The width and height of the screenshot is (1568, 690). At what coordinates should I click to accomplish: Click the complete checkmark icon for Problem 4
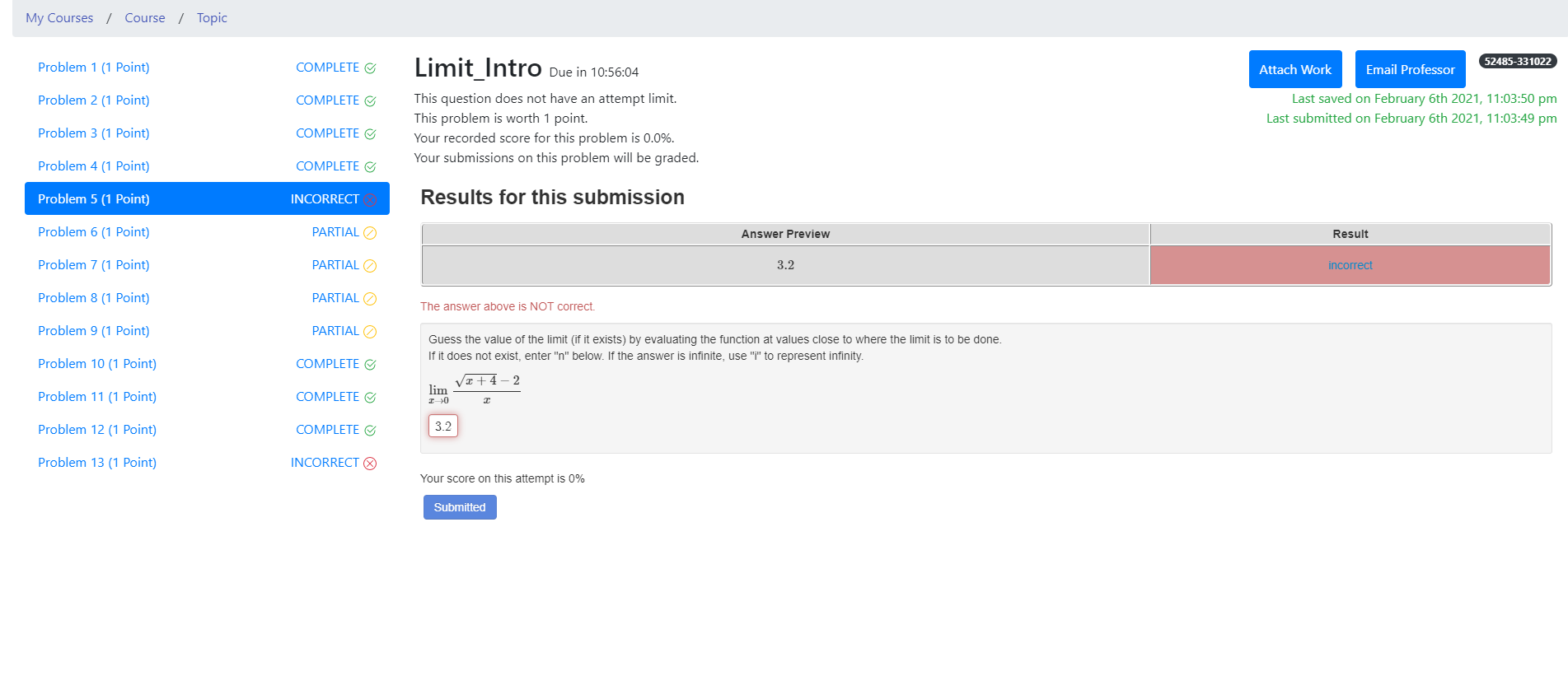click(370, 167)
